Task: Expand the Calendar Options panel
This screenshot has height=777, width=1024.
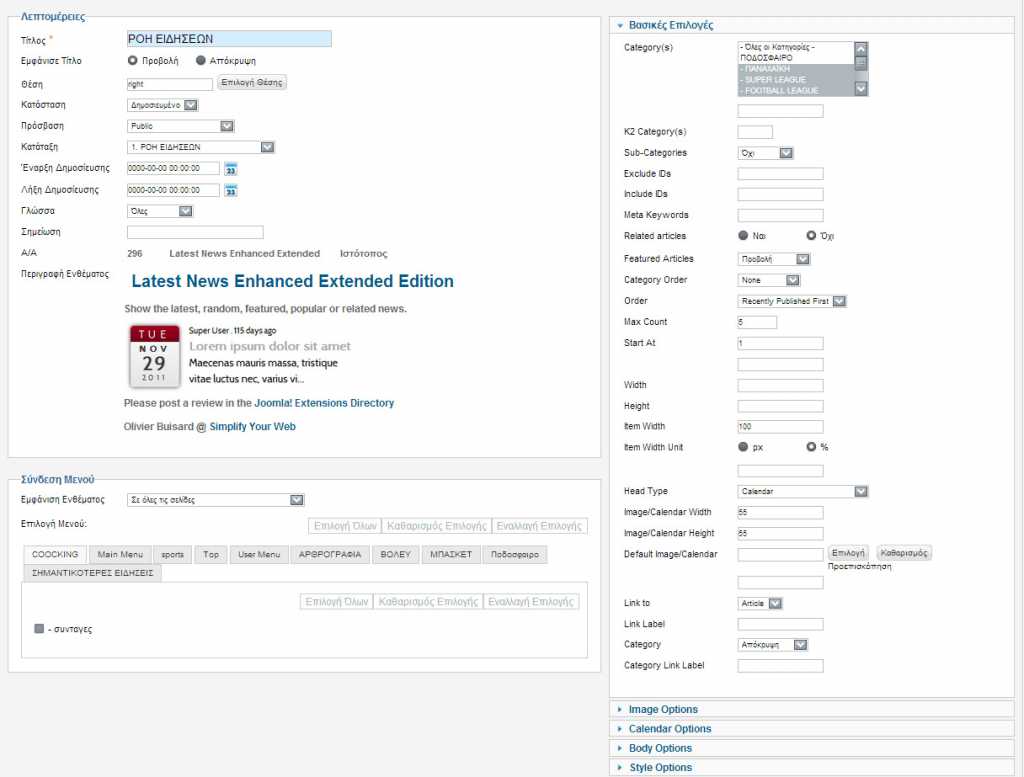Action: click(x=669, y=729)
